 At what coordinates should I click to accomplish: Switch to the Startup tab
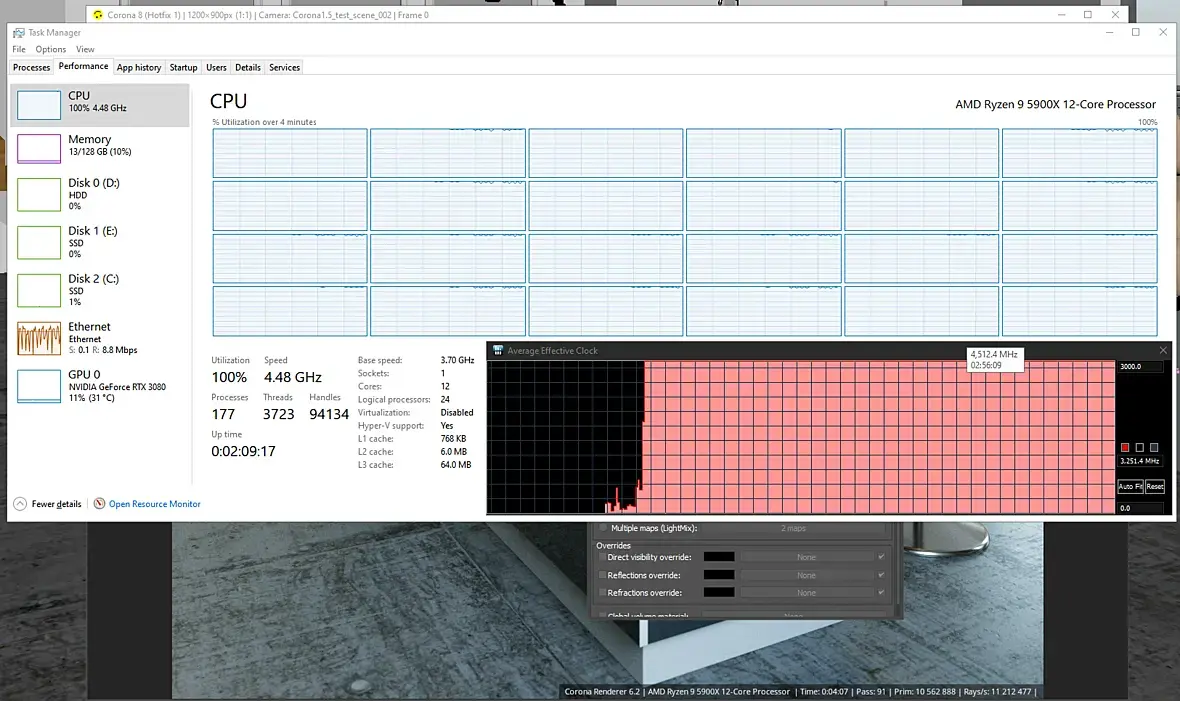183,67
